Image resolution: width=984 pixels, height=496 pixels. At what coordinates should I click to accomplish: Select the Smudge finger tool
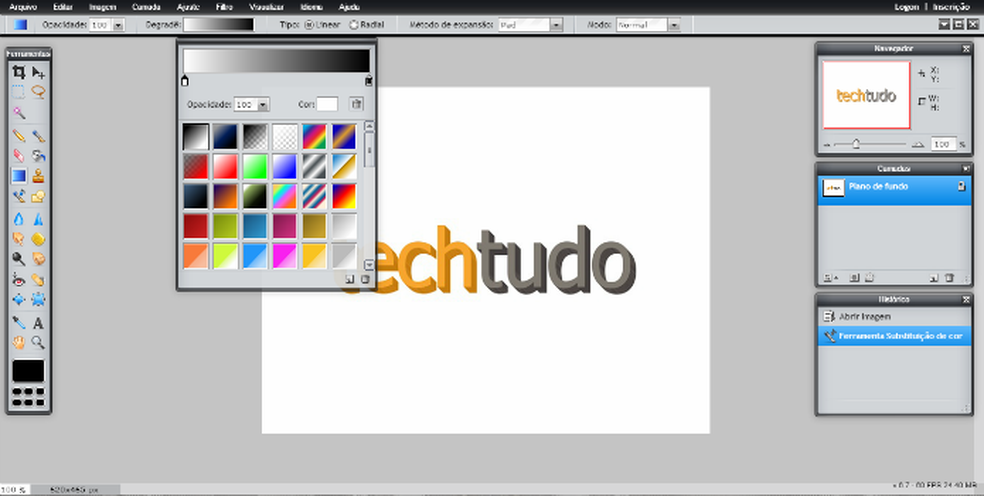(19, 239)
